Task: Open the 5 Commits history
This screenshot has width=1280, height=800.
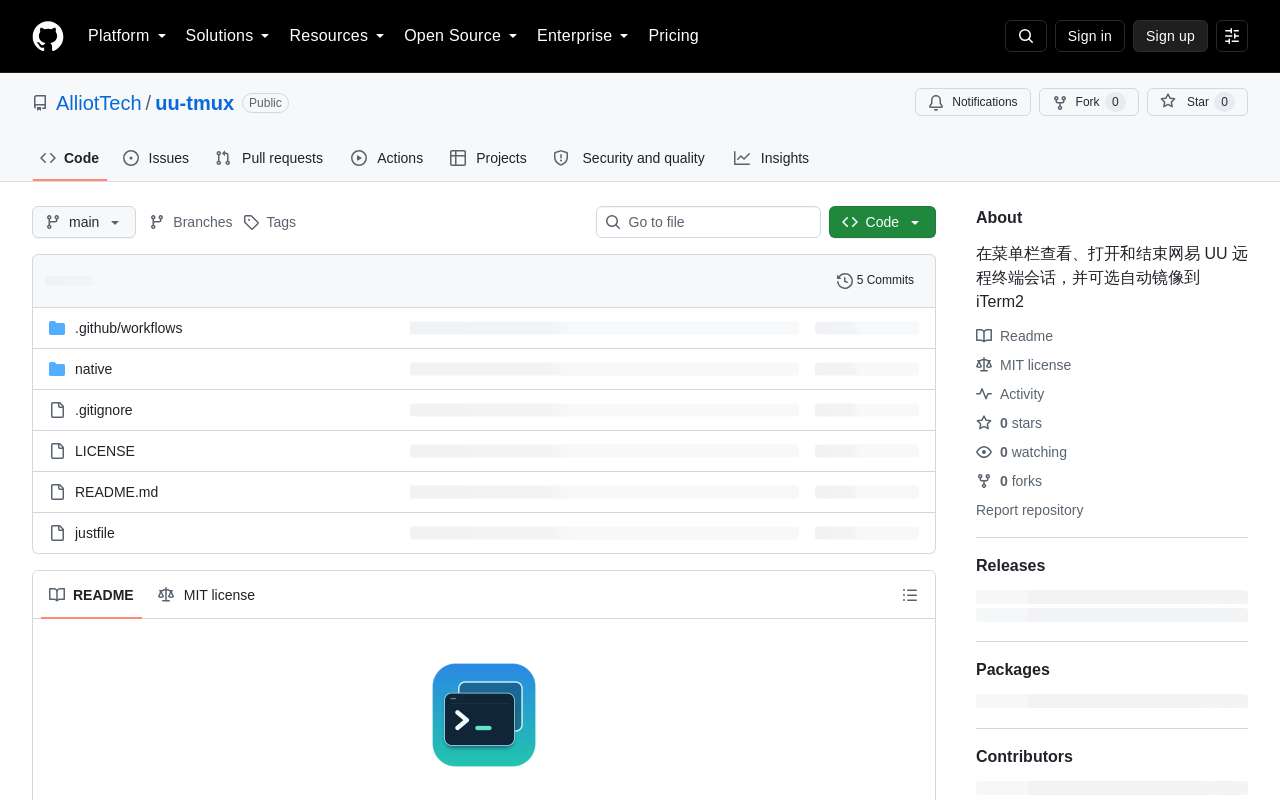Action: (x=876, y=281)
